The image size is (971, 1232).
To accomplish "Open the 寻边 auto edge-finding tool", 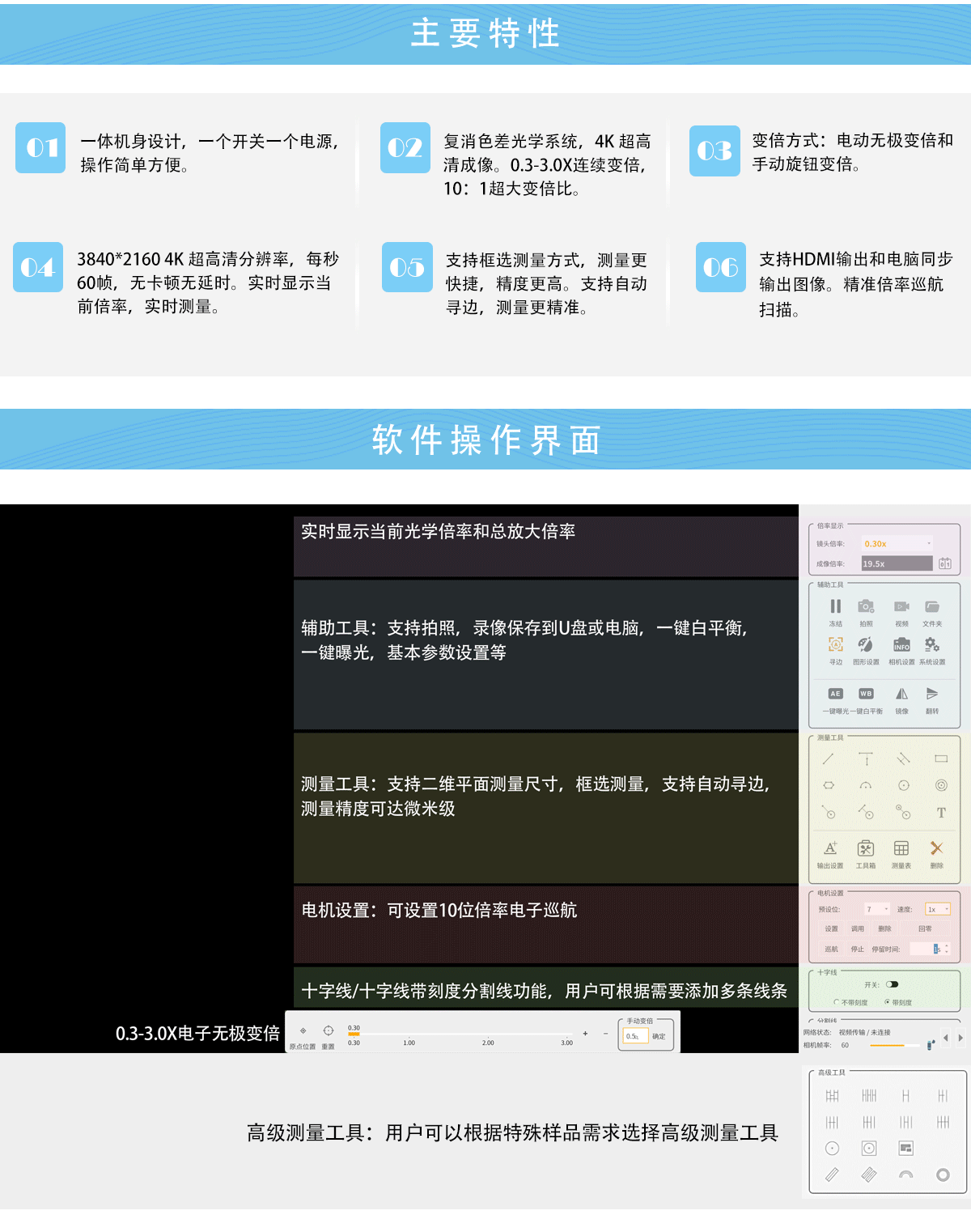I will 835,644.
